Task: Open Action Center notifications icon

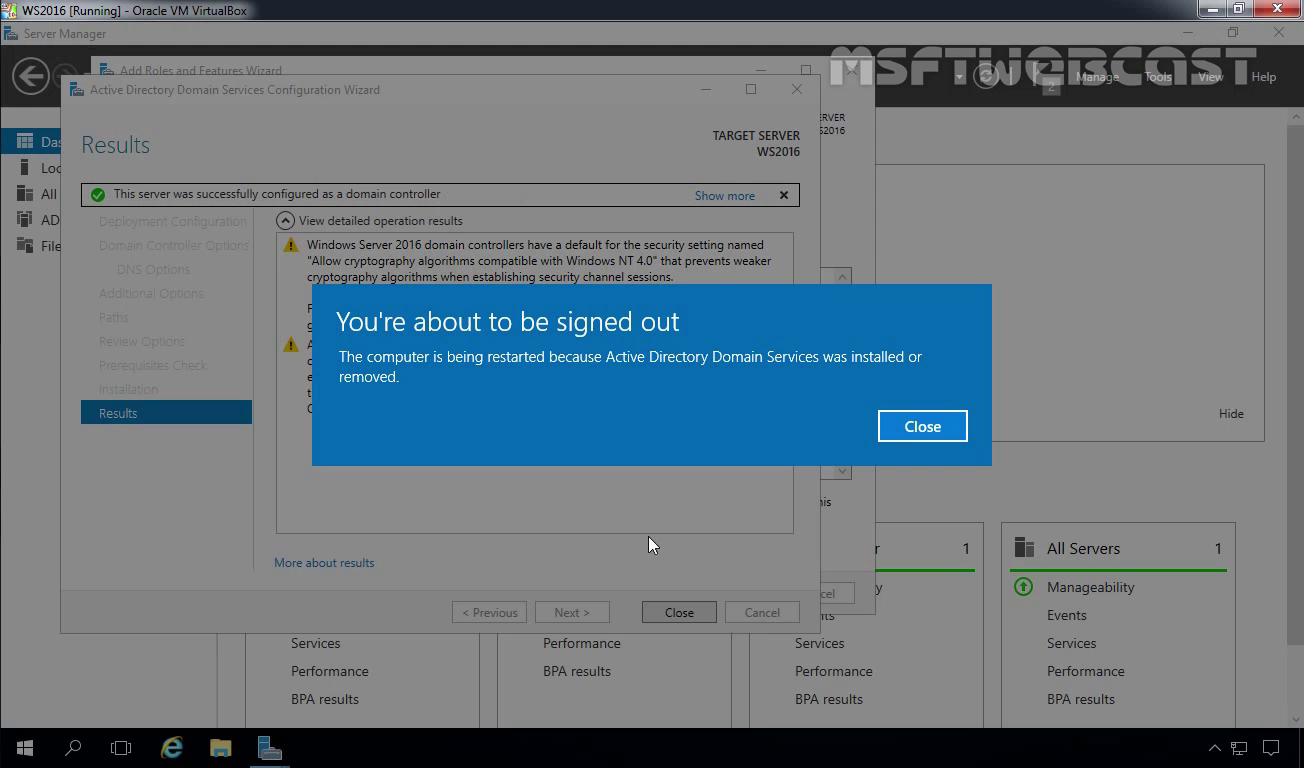Action: [x=1271, y=748]
